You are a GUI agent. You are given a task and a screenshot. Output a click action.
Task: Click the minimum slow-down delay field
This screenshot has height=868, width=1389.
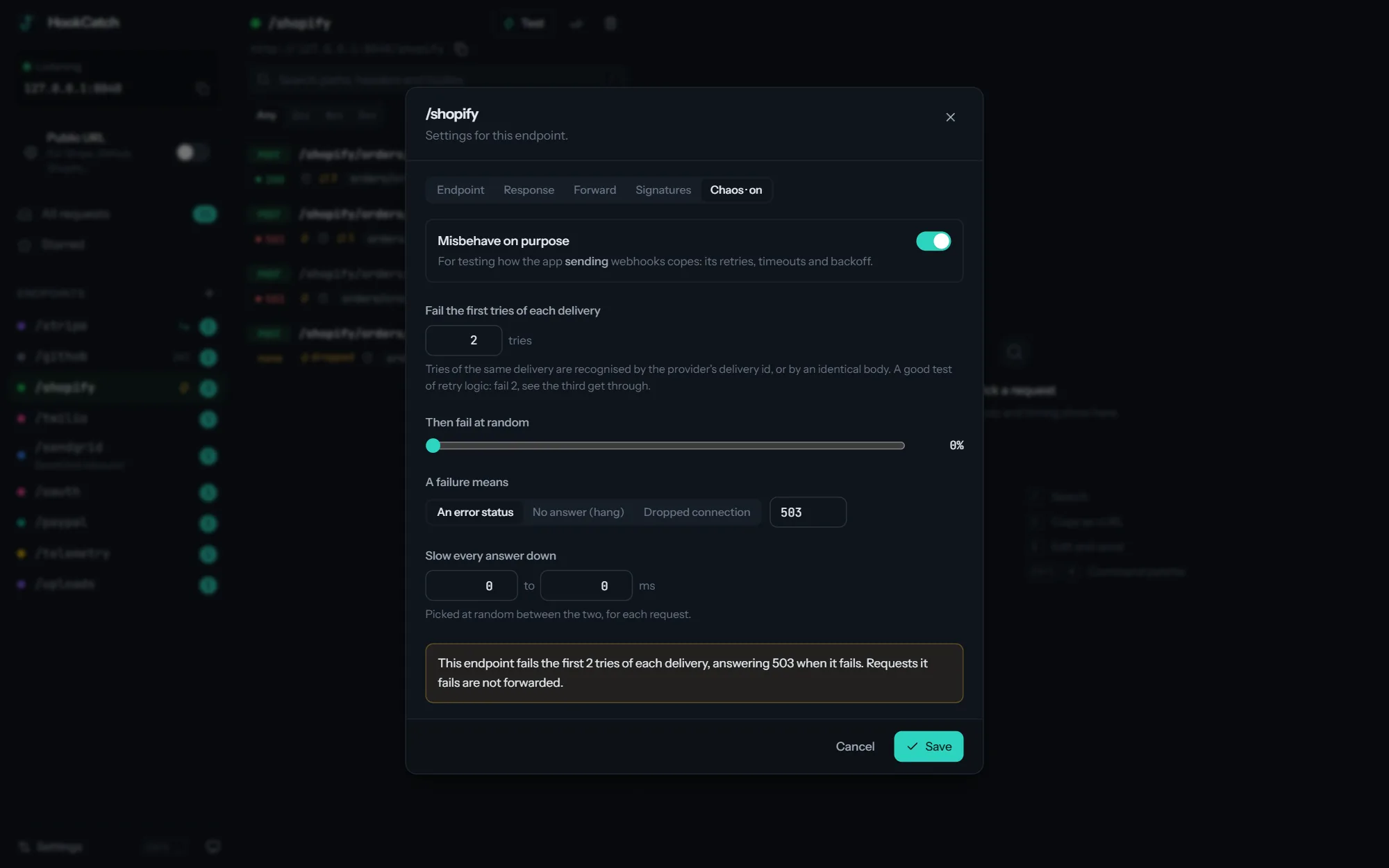click(472, 585)
